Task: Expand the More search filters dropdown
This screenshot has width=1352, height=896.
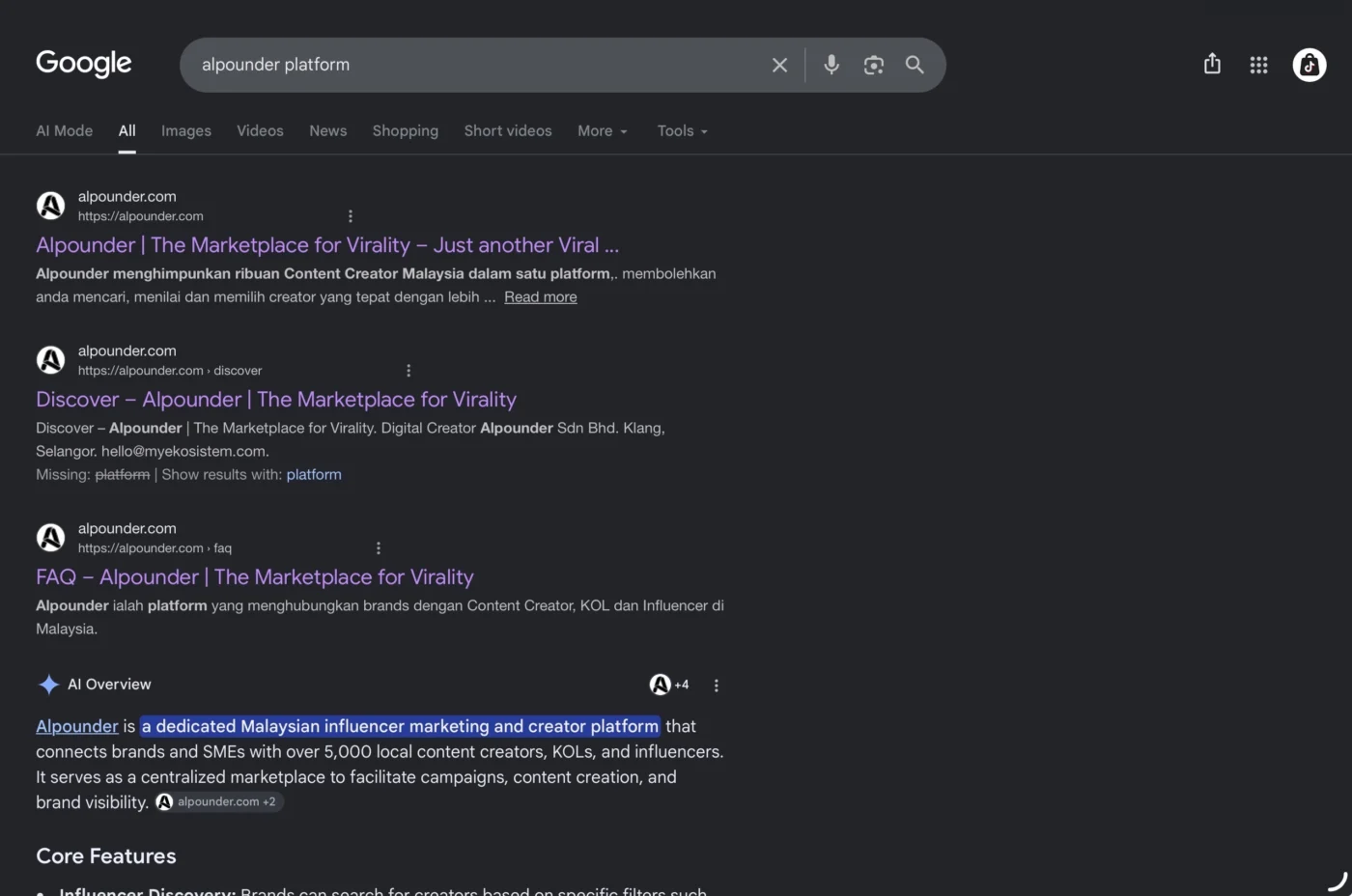Action: [x=603, y=130]
